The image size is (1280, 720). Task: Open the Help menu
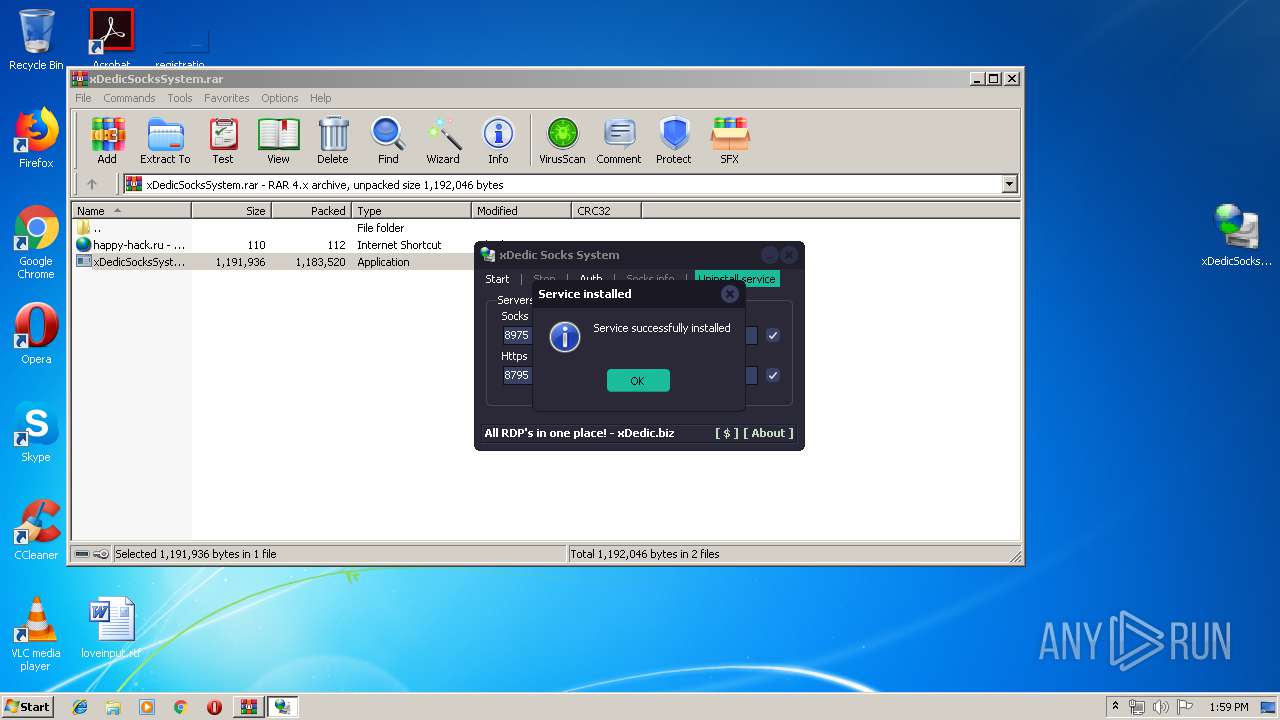(x=321, y=98)
